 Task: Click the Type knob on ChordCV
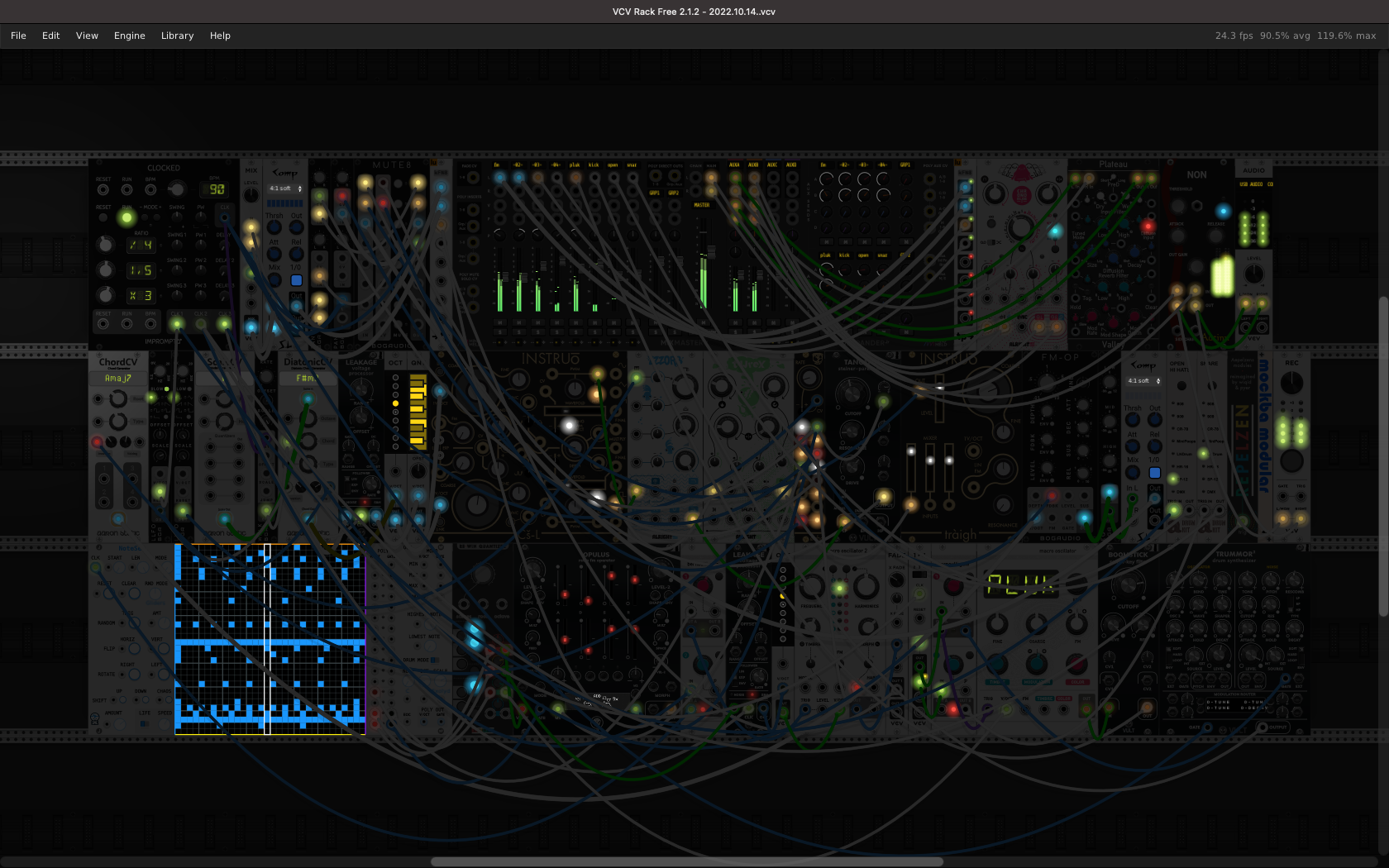[x=118, y=422]
